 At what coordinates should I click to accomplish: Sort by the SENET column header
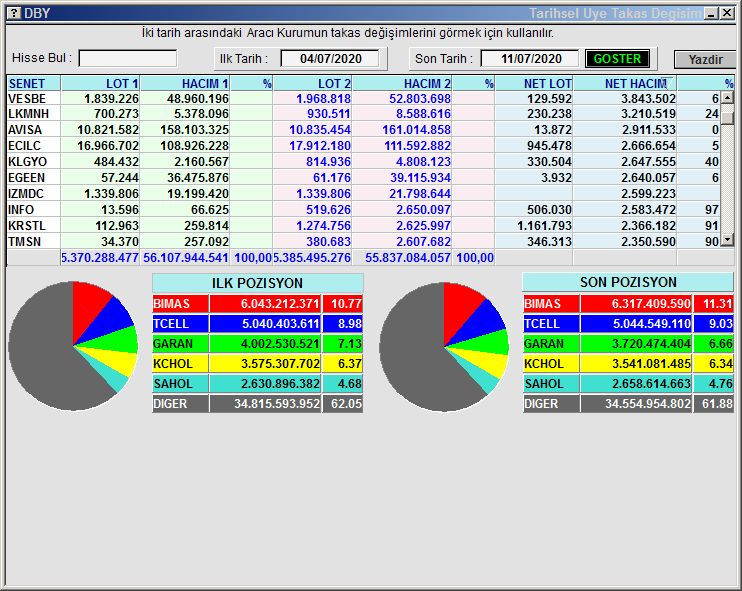[x=33, y=83]
